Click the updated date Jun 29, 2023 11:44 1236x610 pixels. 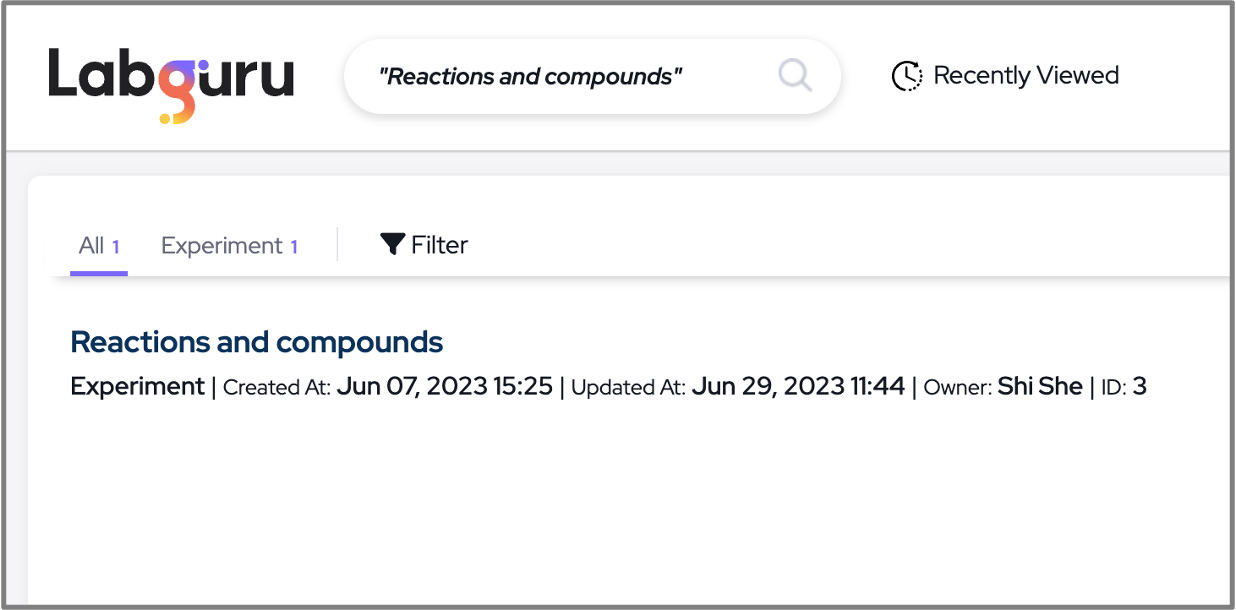[x=798, y=386]
